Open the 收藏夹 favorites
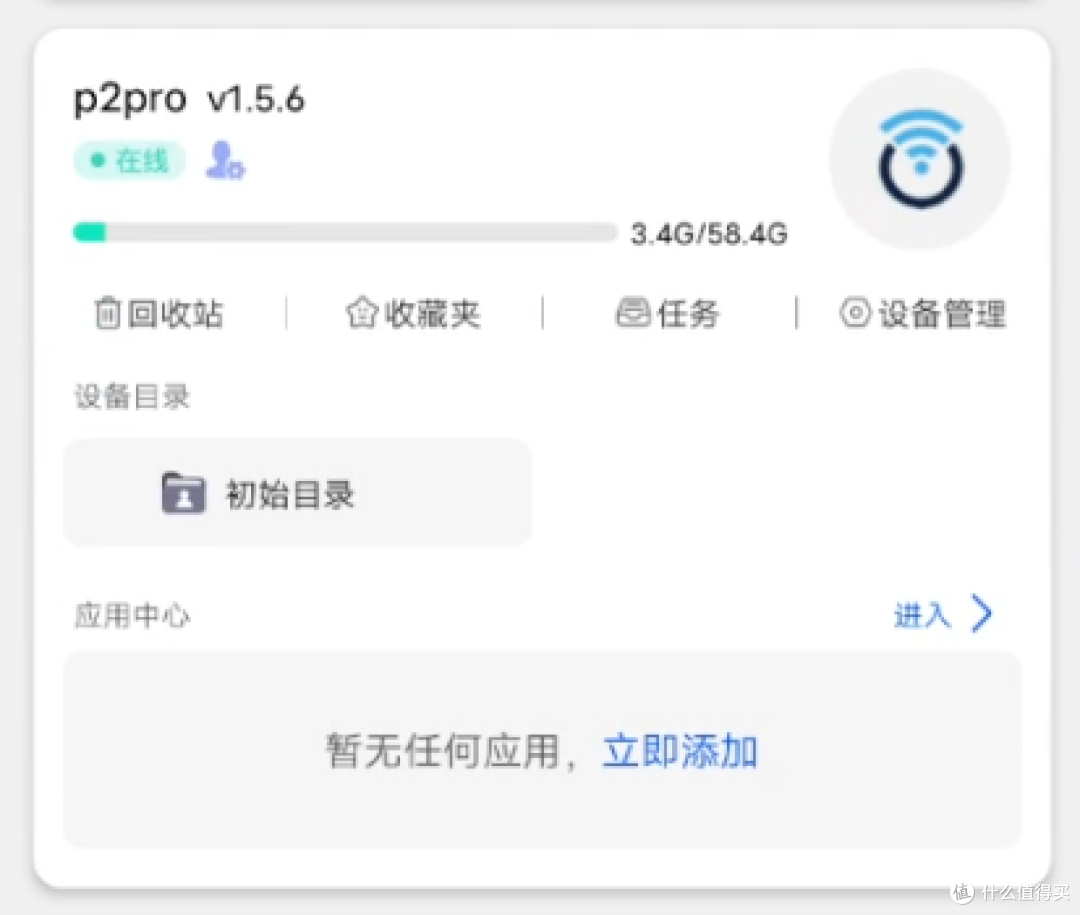Image resolution: width=1080 pixels, height=915 pixels. point(413,313)
